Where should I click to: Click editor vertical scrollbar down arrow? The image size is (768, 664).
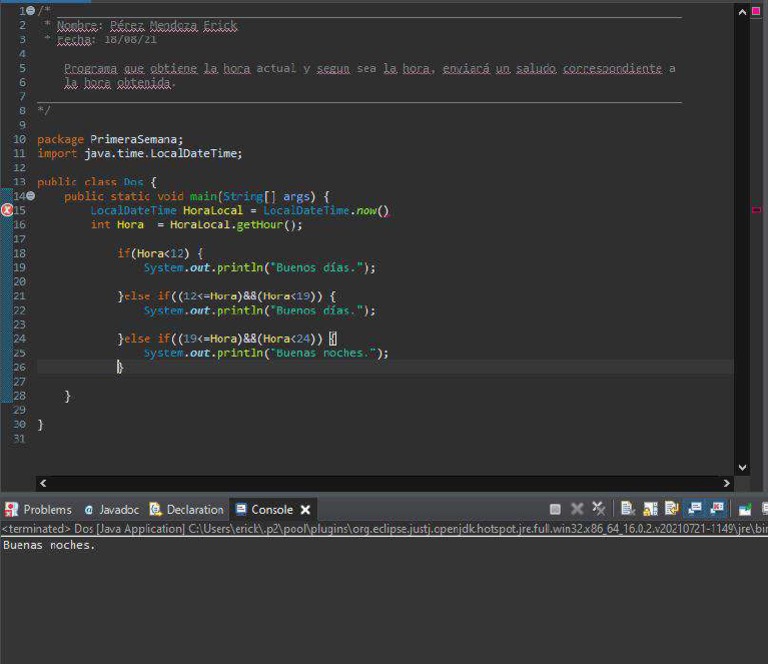coord(742,466)
